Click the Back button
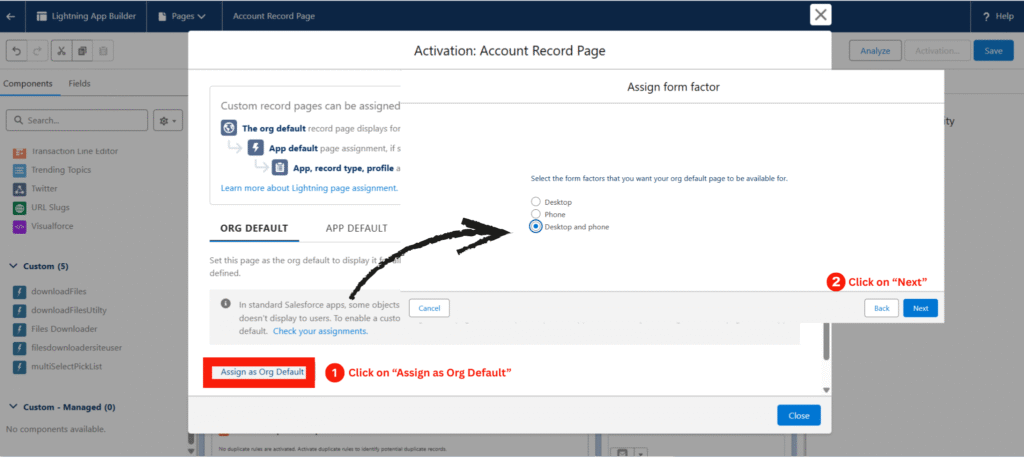Viewport: 1024px width, 458px height. (x=882, y=308)
